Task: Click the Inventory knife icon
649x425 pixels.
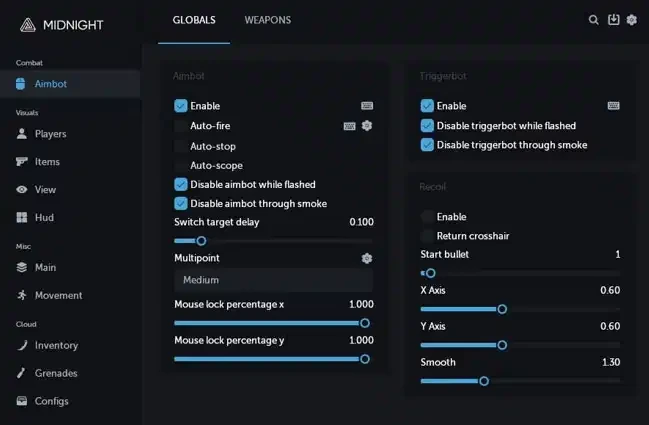Action: 22,345
